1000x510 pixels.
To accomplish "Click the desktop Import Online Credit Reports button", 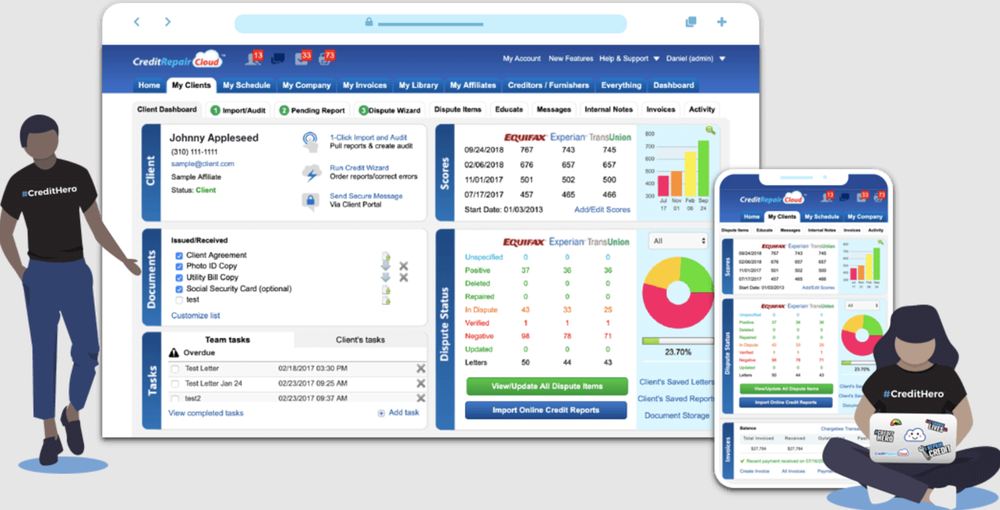I will pos(546,411).
